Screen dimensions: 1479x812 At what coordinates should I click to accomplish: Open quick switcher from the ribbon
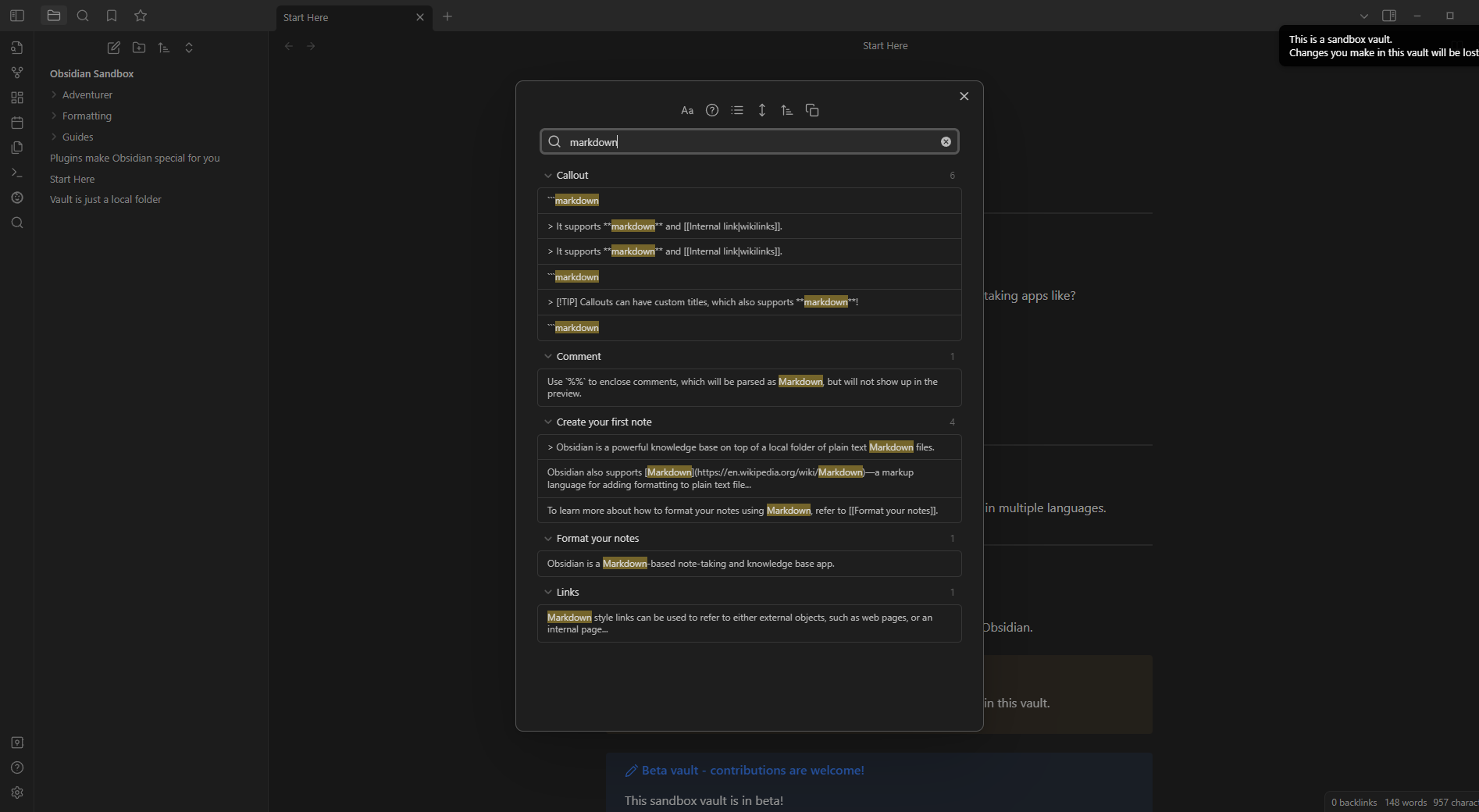[17, 48]
